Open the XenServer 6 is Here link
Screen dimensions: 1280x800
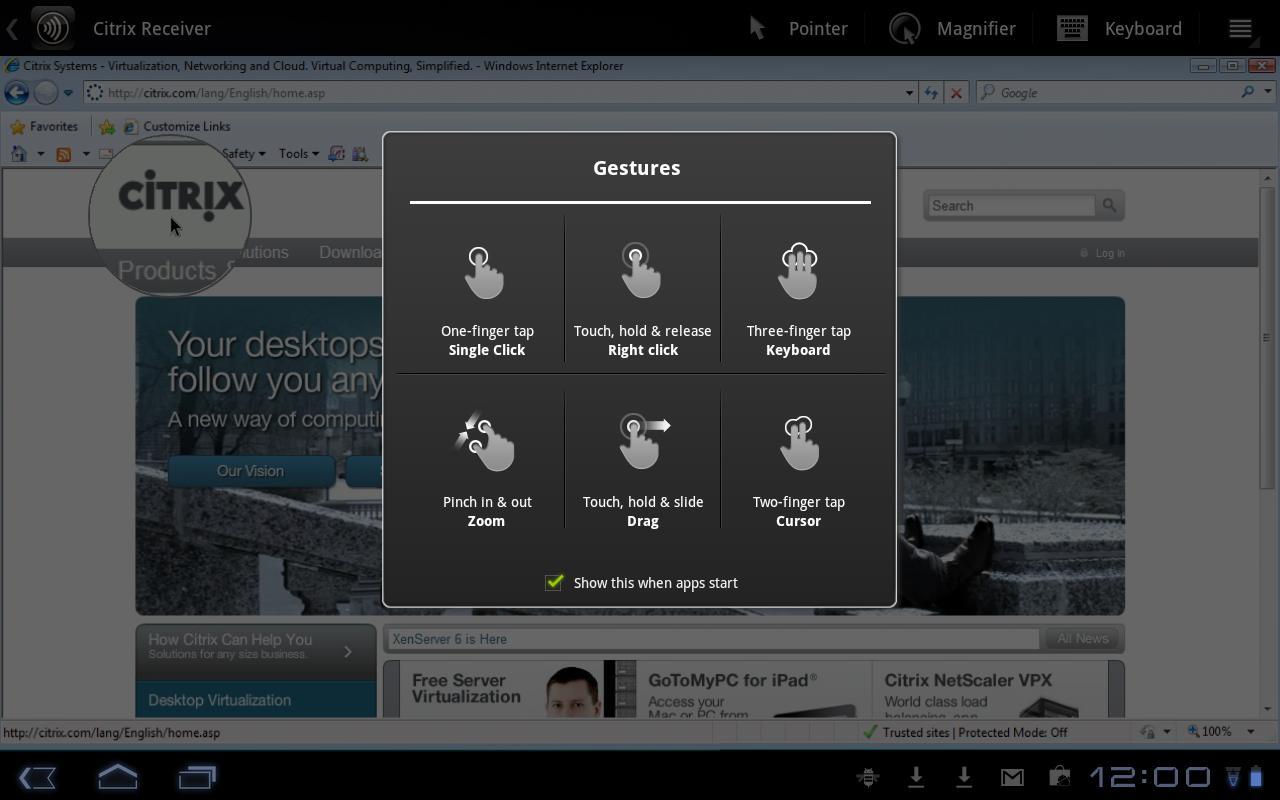click(x=449, y=639)
